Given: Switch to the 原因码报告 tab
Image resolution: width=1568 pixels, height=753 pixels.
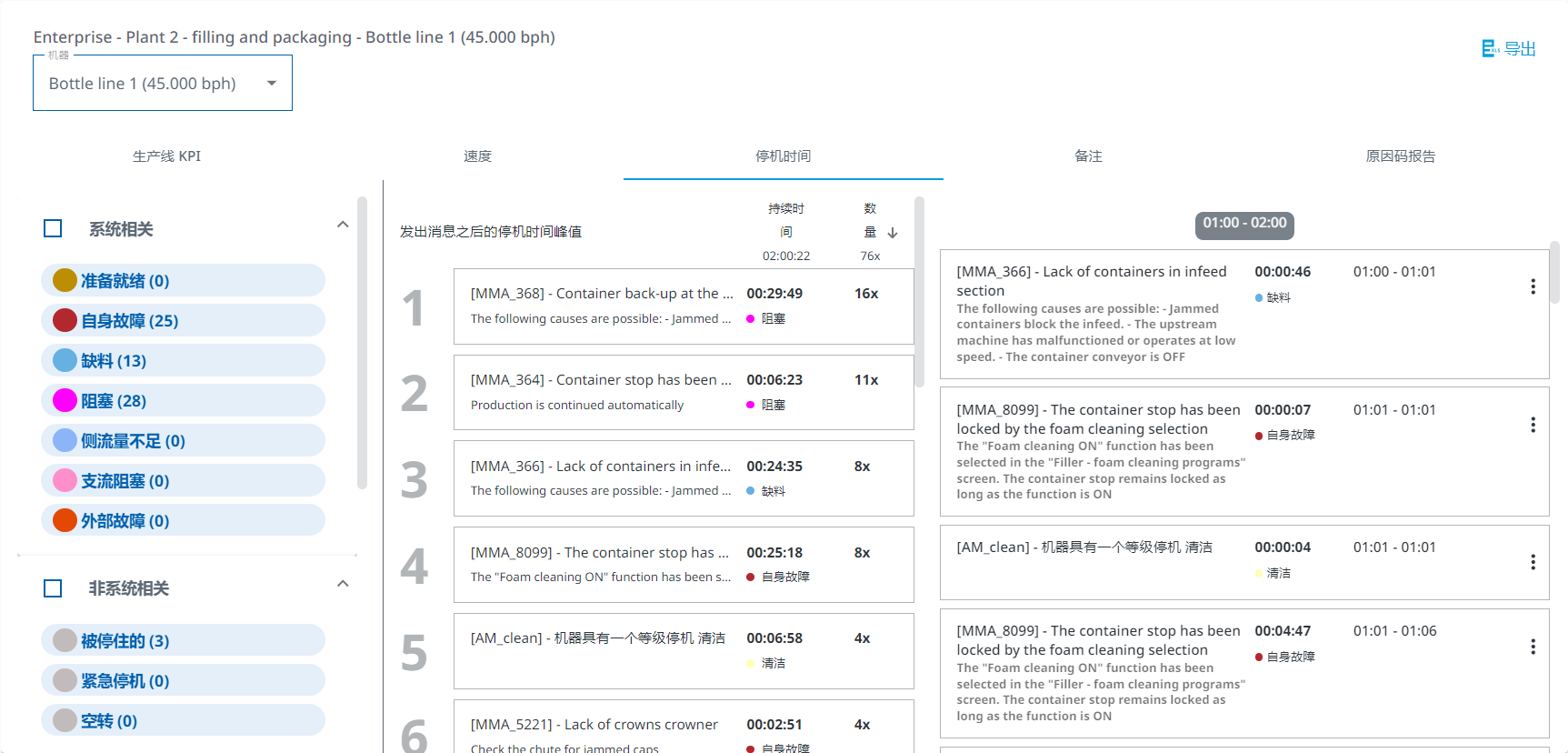Looking at the screenshot, I should pyautogui.click(x=1400, y=156).
